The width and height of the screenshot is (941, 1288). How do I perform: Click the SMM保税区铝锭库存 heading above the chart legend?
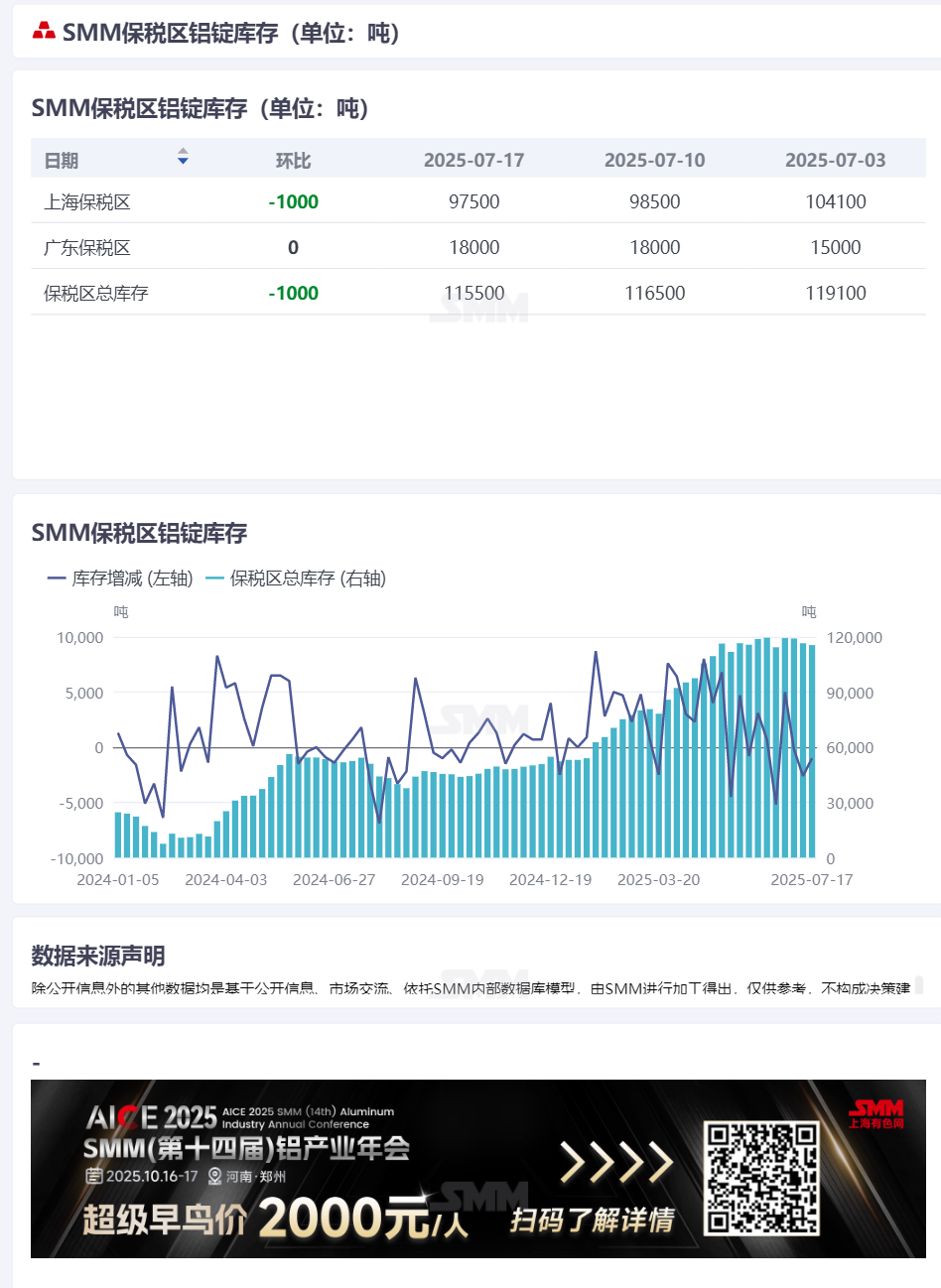pos(139,533)
